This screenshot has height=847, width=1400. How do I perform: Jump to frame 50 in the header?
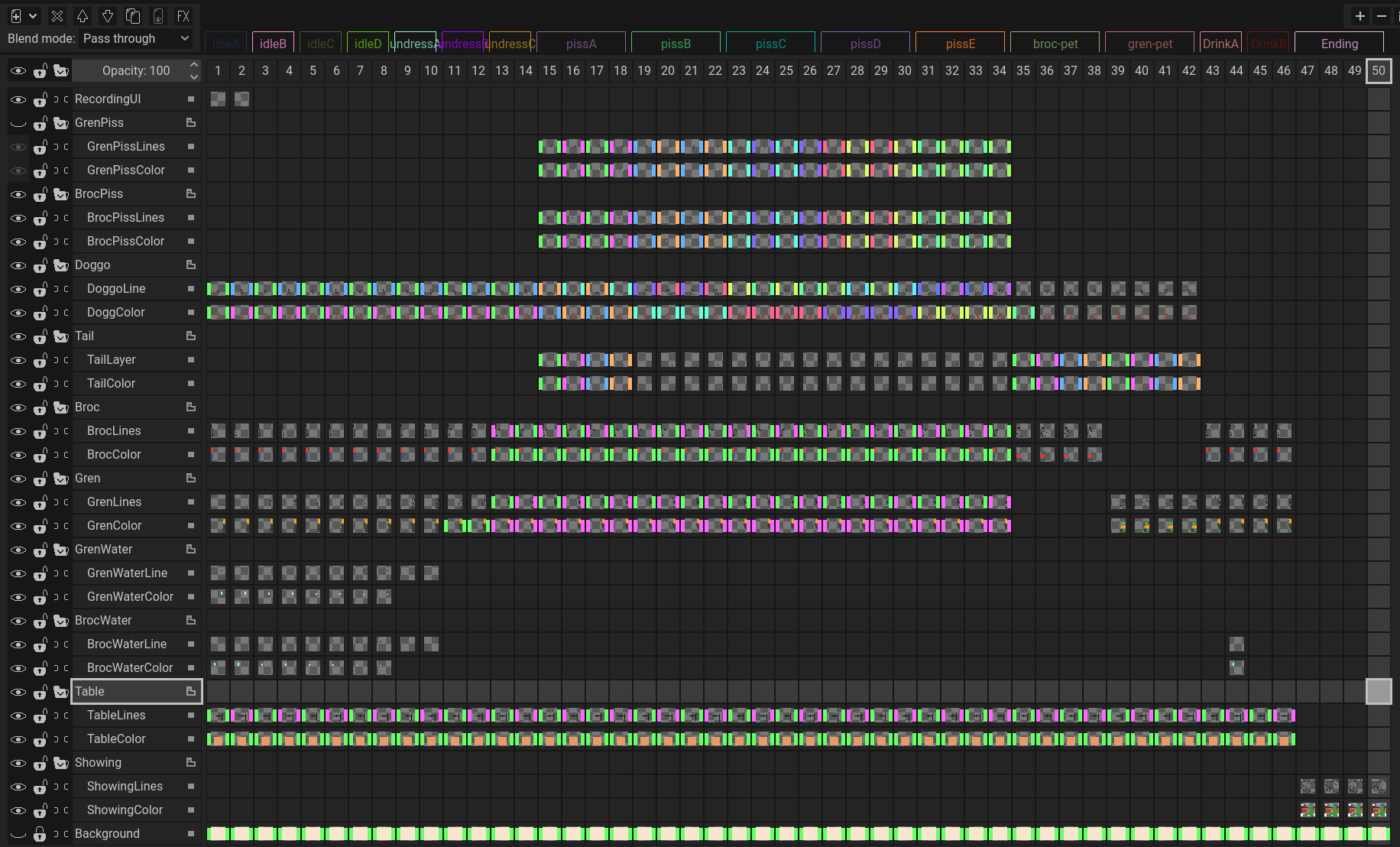coord(1379,71)
